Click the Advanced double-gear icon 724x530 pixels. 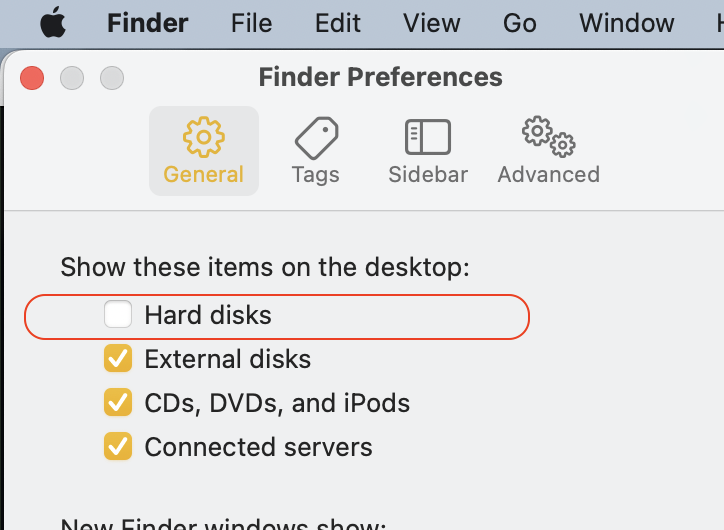[548, 137]
